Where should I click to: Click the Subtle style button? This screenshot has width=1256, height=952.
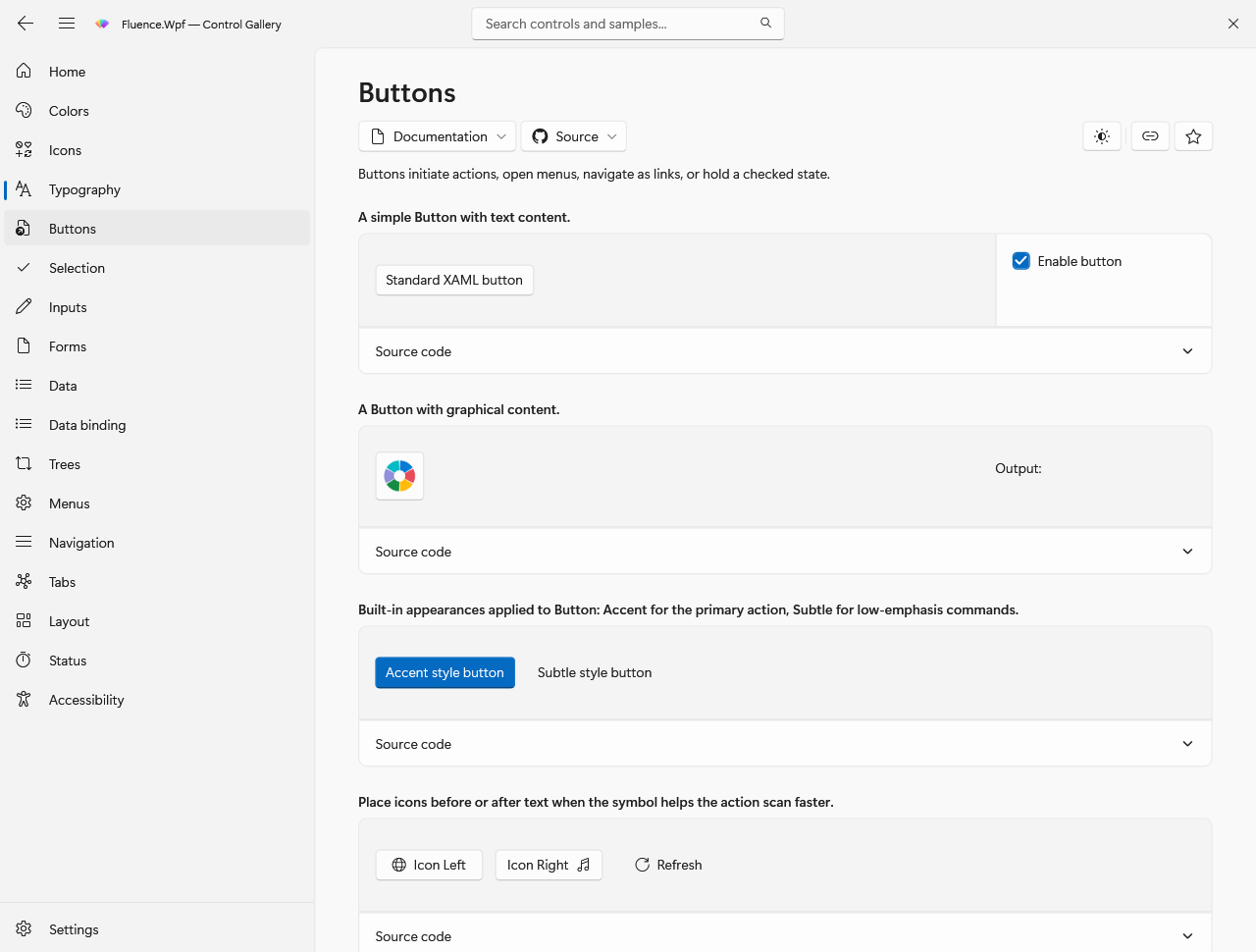pos(595,672)
